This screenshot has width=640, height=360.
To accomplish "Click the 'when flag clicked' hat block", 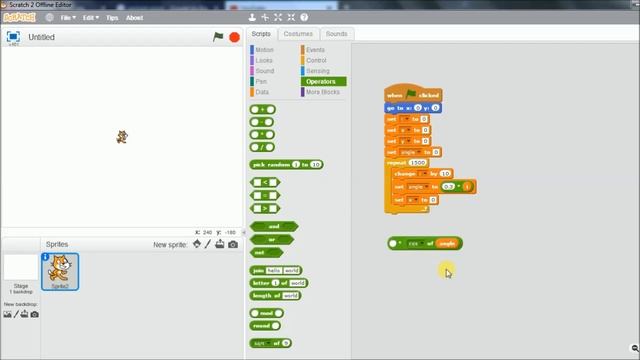I will (x=413, y=94).
